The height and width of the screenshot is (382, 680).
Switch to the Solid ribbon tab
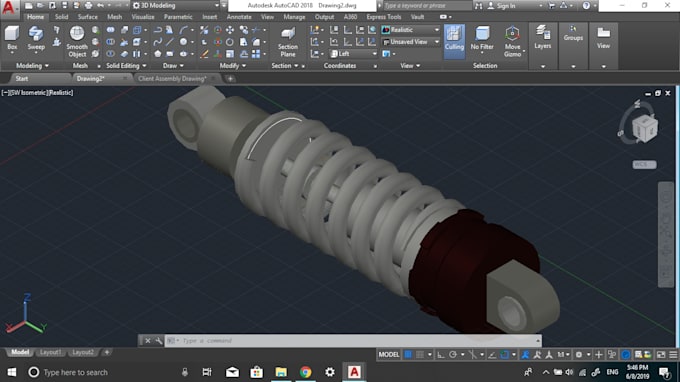click(61, 17)
